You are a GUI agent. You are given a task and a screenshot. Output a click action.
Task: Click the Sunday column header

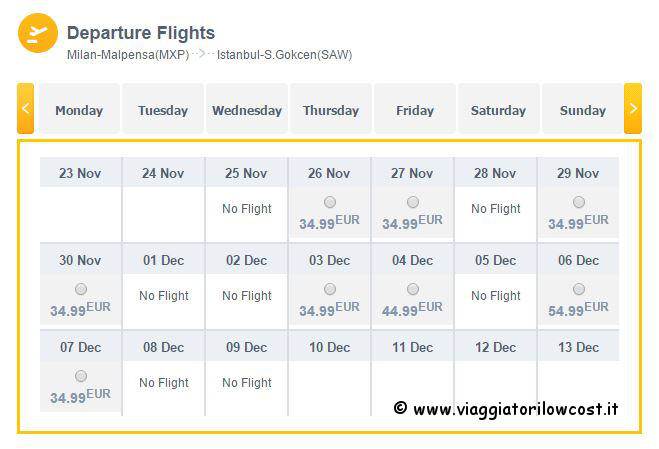[x=583, y=108]
